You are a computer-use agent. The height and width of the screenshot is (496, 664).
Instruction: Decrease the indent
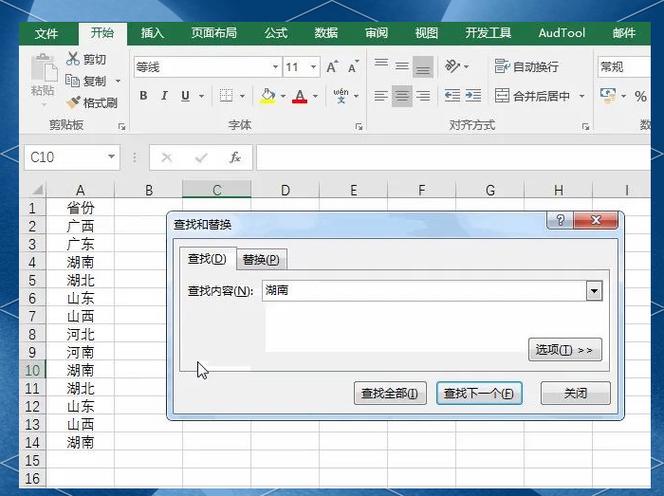point(452,96)
